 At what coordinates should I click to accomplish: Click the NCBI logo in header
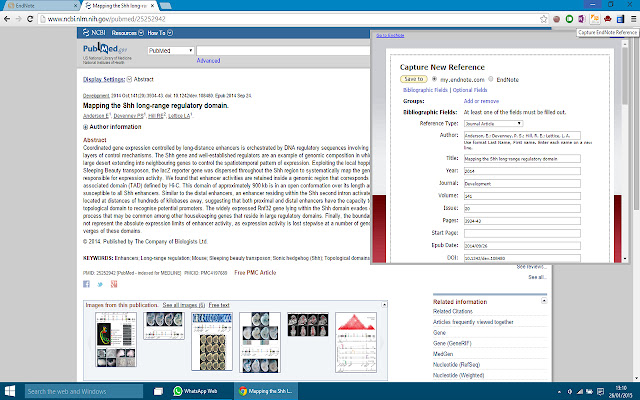click(93, 32)
